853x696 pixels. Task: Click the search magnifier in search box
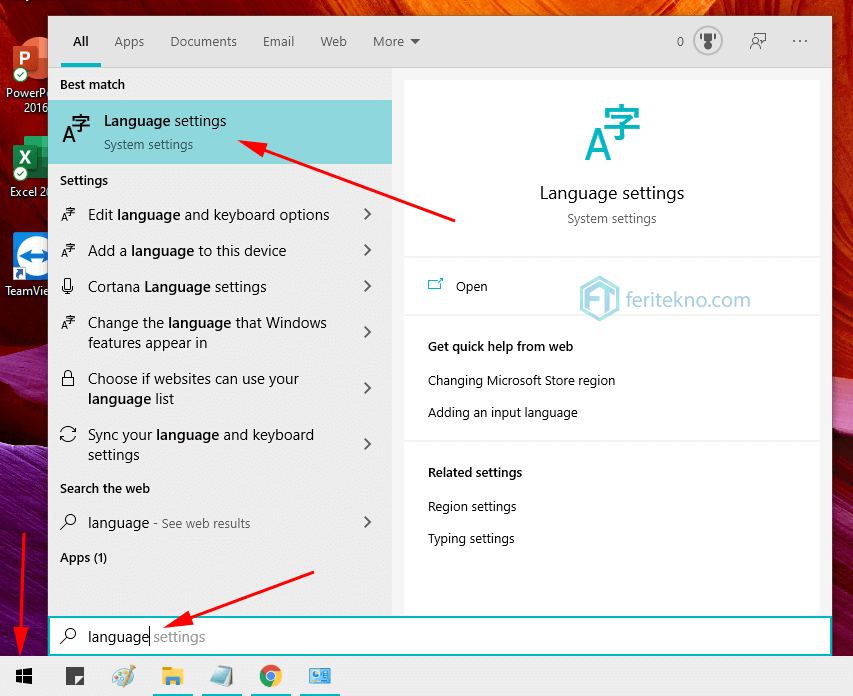(x=69, y=635)
